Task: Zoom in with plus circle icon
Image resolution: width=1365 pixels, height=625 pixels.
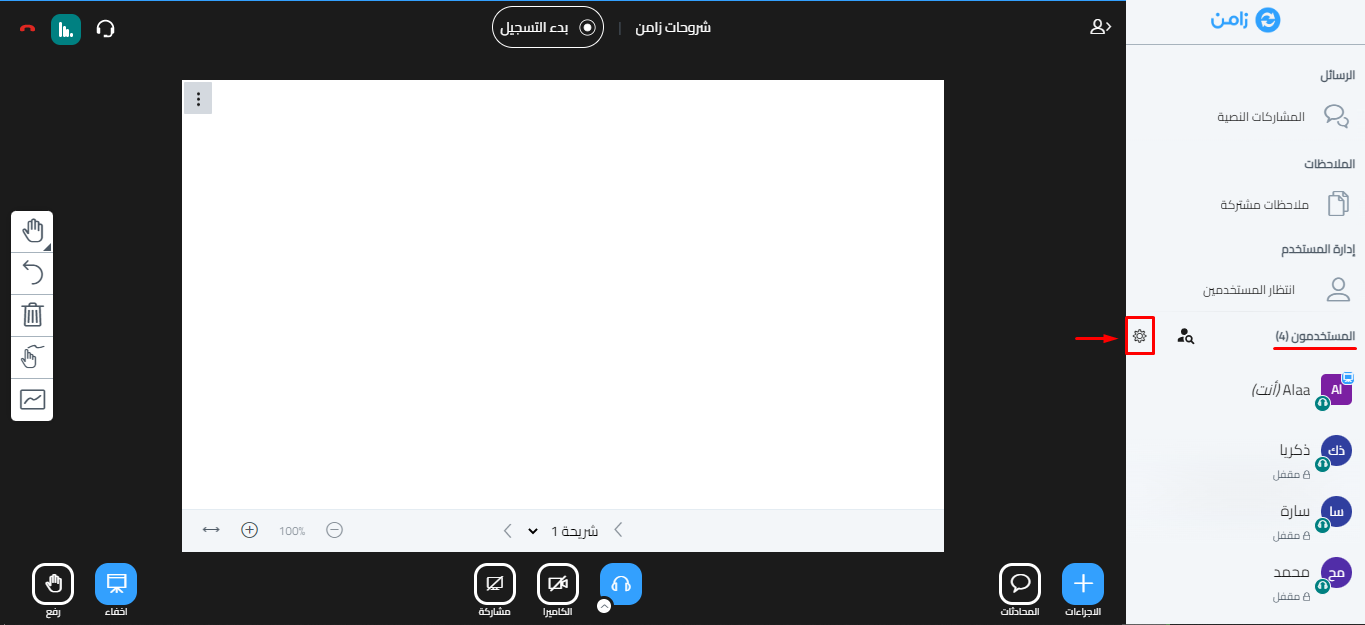Action: point(250,530)
